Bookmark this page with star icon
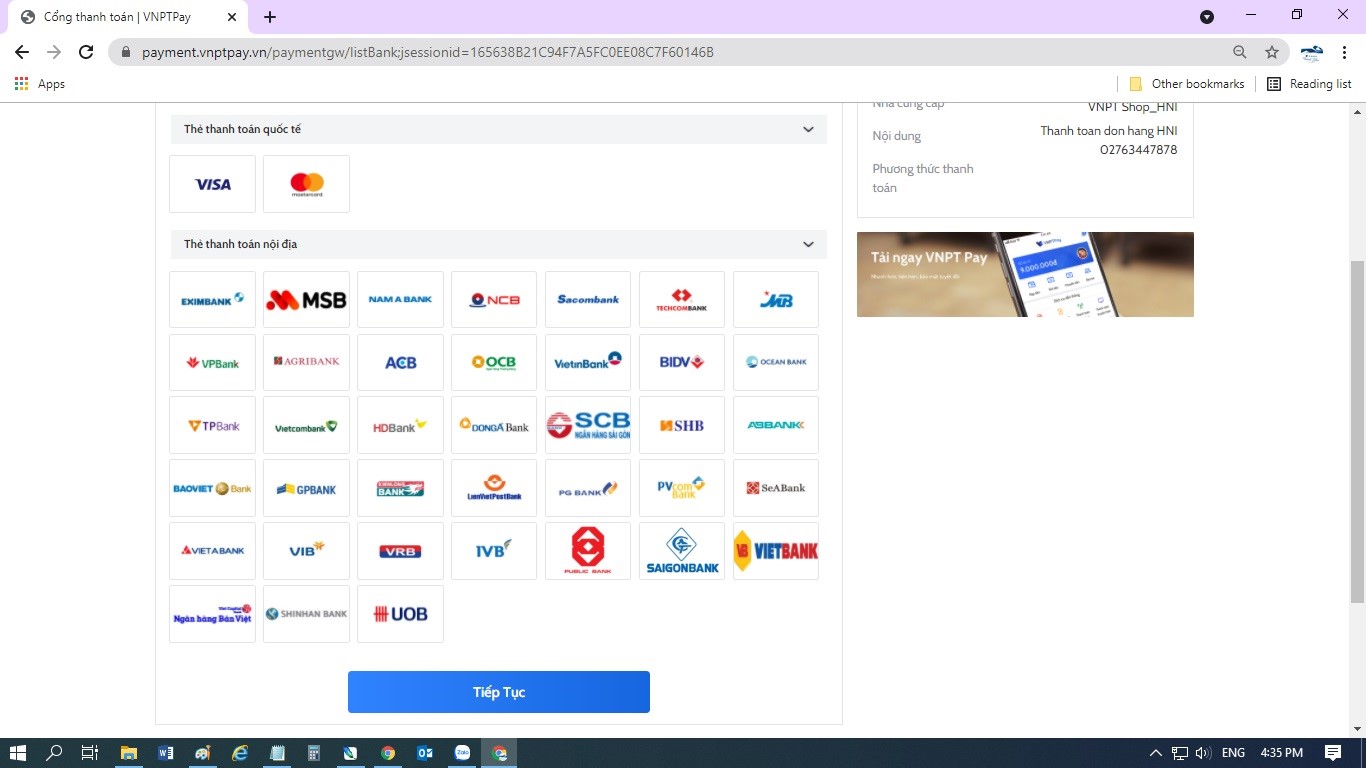1366x768 pixels. click(x=1271, y=52)
